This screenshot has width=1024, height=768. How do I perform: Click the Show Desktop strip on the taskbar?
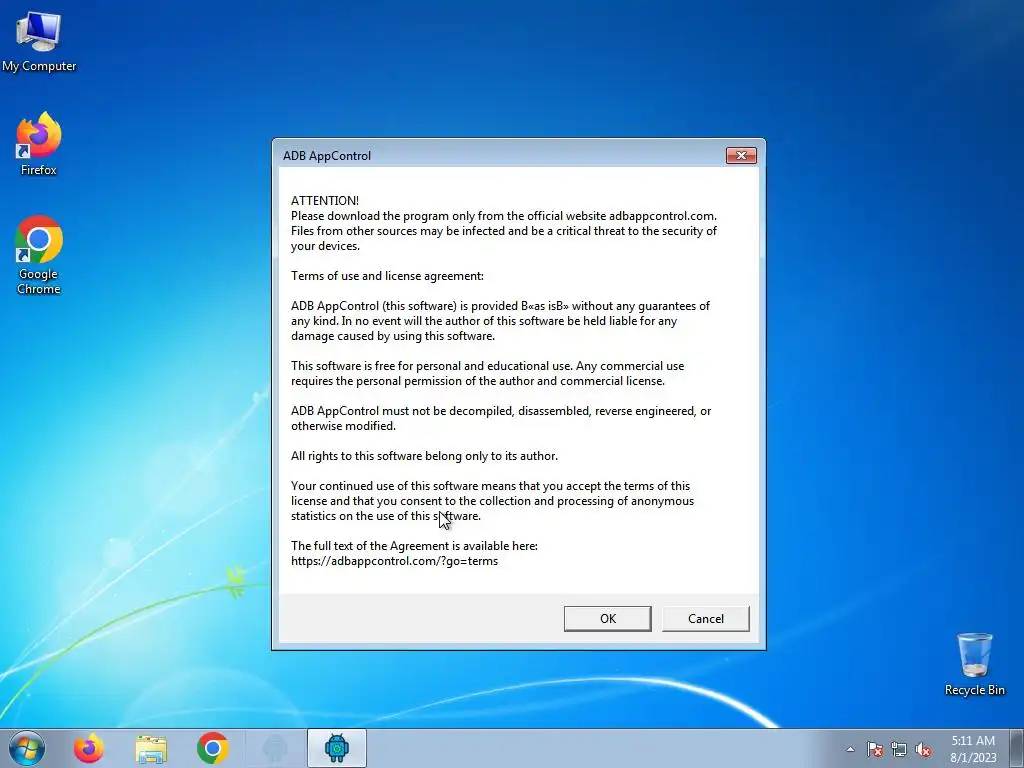click(1017, 748)
